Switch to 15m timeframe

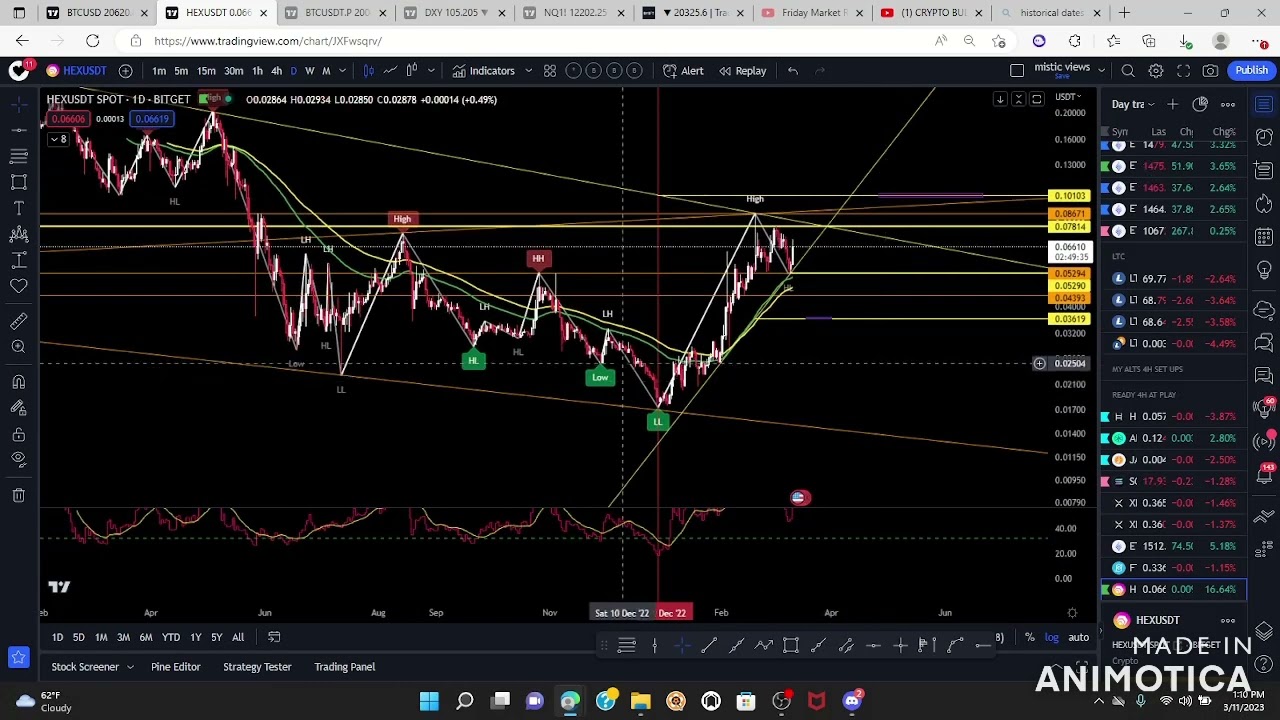pos(206,71)
